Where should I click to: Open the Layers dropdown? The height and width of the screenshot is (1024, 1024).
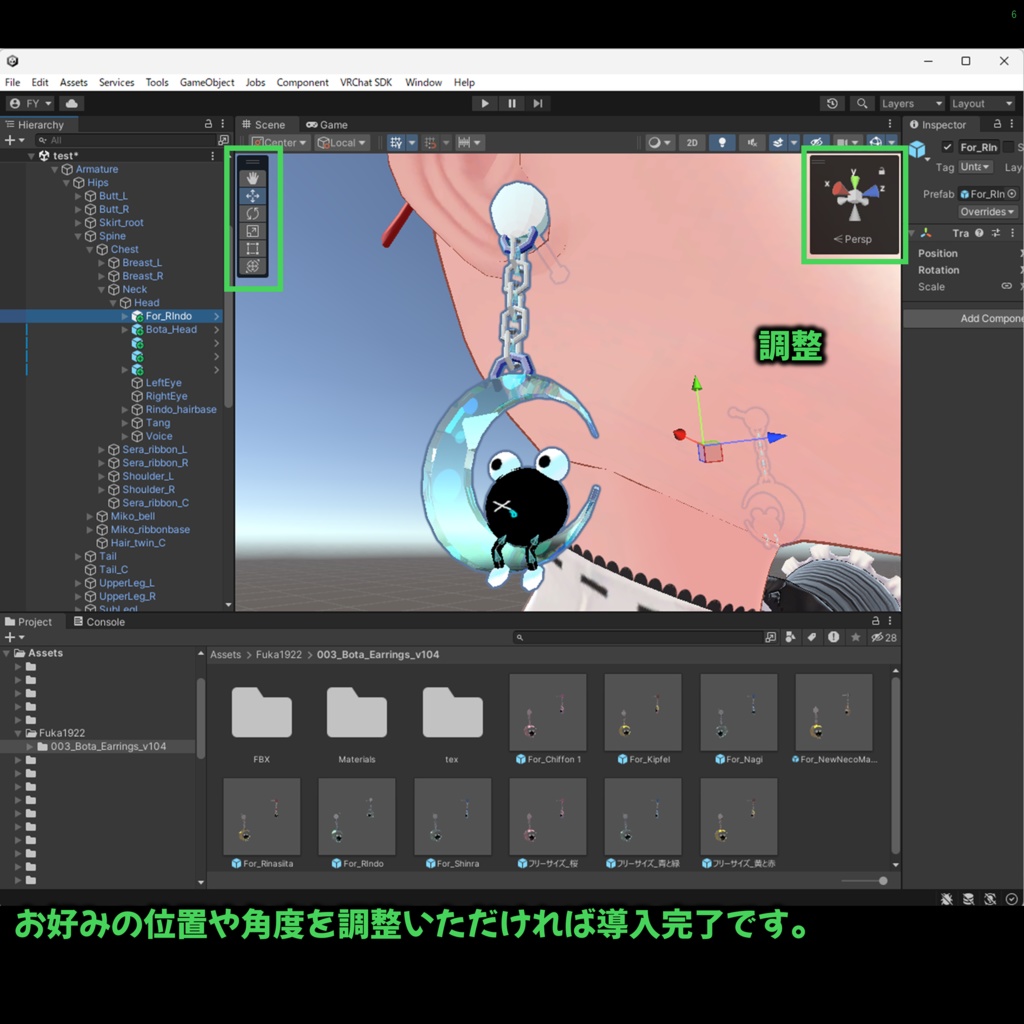click(911, 103)
